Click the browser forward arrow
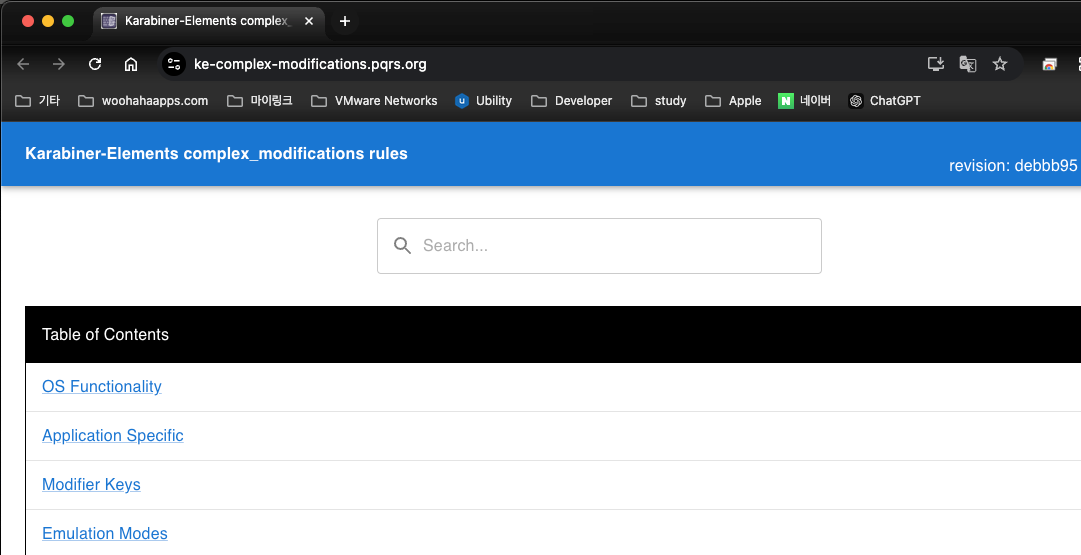The height and width of the screenshot is (555, 1081). (59, 64)
